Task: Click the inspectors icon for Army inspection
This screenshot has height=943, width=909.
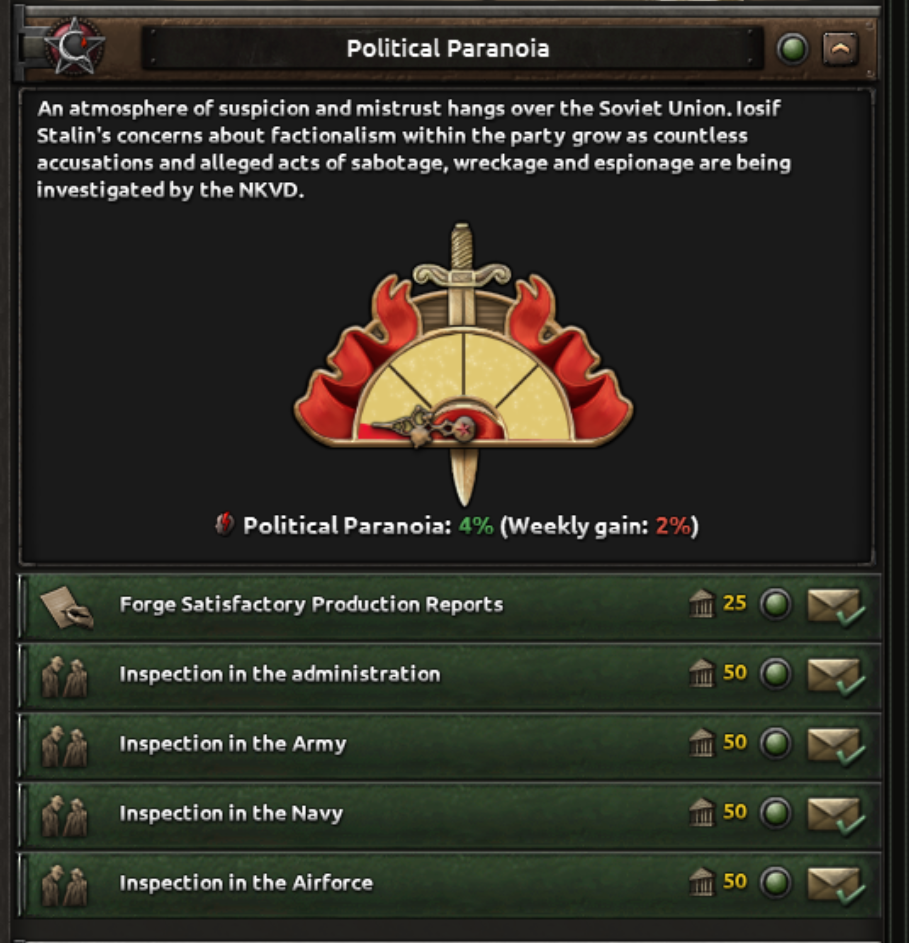Action: click(64, 745)
